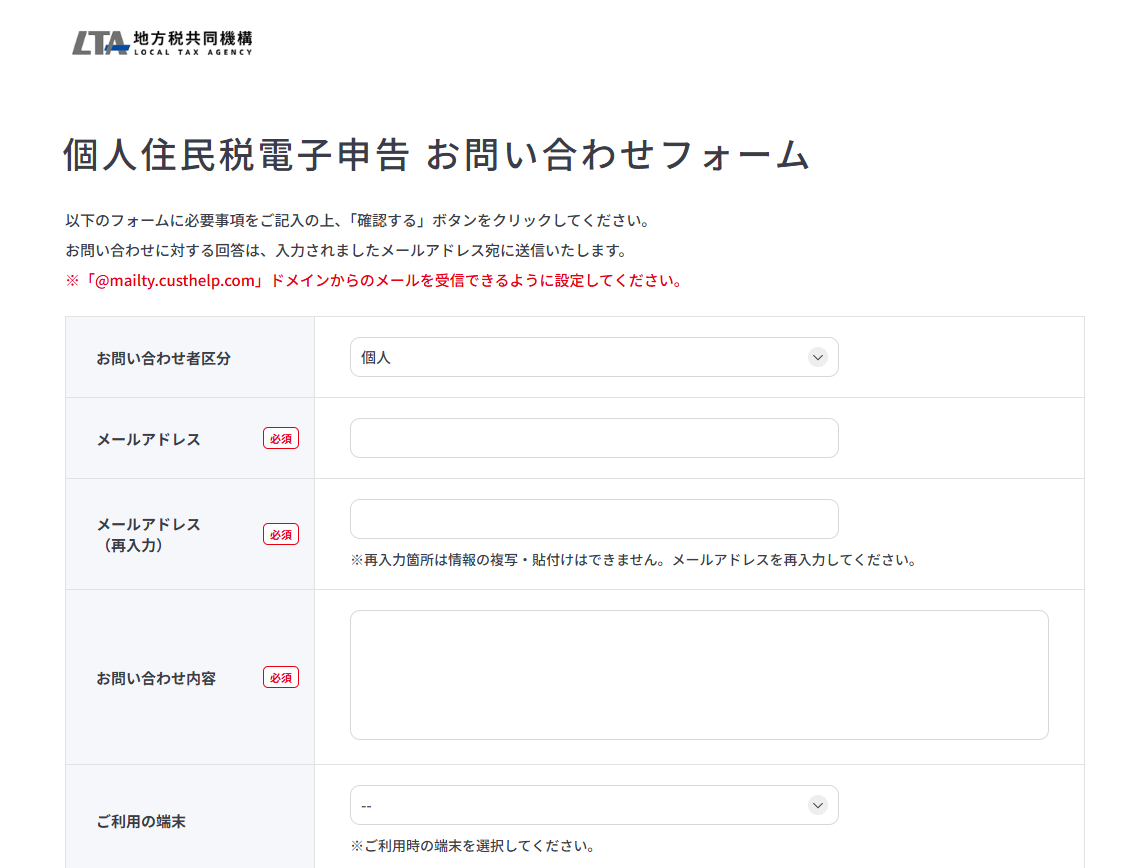Click the note ※再入力箇所は情報の複写・貼付けはできません
1127x868 pixels.
pyautogui.click(x=633, y=560)
